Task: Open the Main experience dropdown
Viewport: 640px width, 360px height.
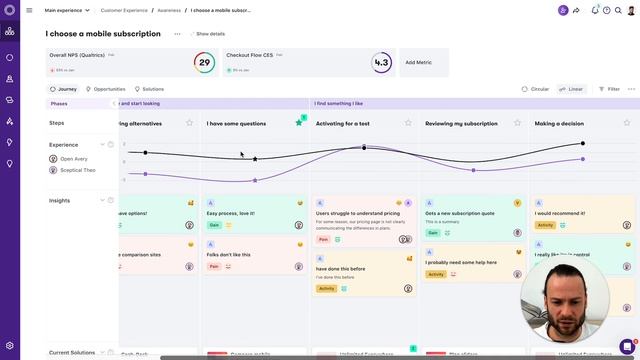Action: click(x=67, y=10)
